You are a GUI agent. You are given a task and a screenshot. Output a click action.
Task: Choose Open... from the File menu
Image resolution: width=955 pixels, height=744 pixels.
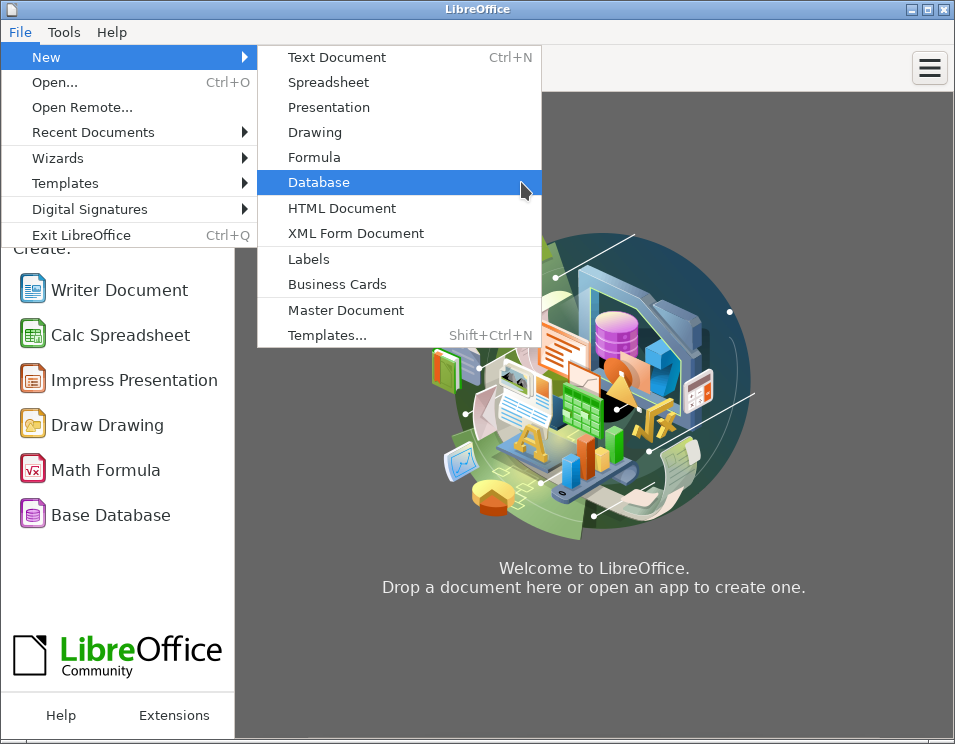pos(129,82)
